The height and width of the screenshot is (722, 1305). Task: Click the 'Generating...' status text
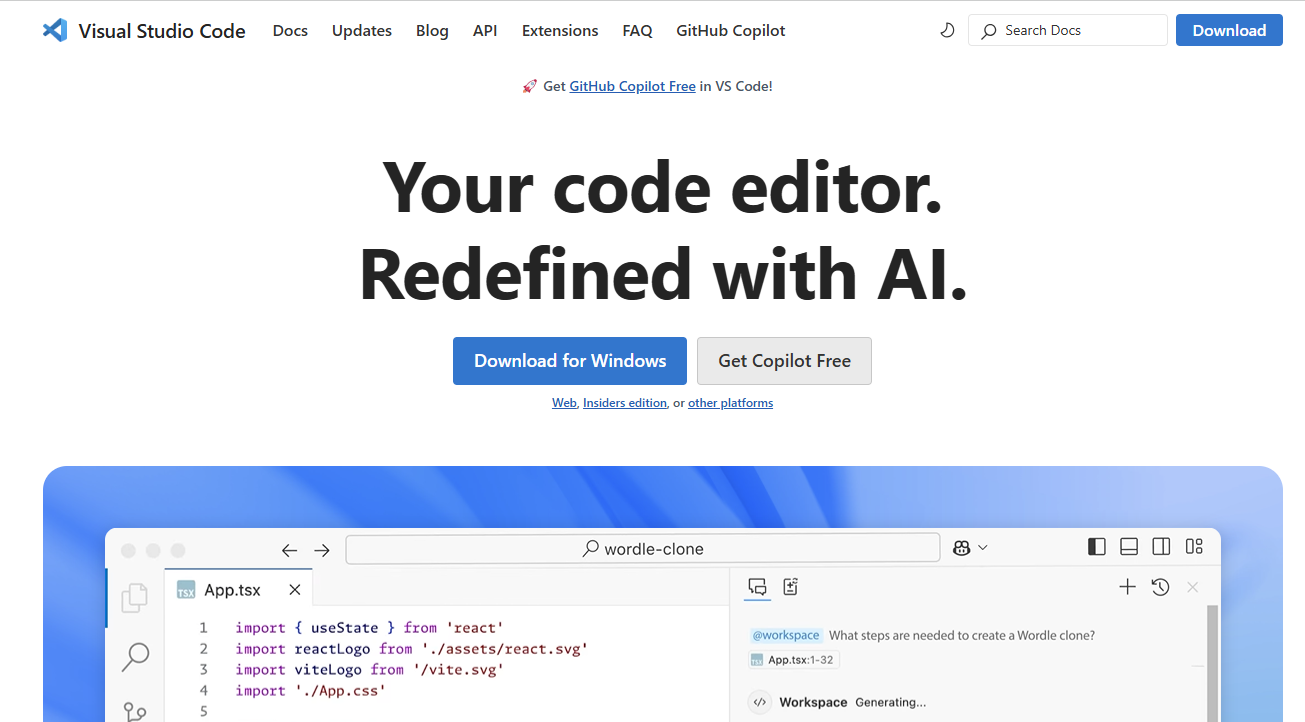coord(890,702)
